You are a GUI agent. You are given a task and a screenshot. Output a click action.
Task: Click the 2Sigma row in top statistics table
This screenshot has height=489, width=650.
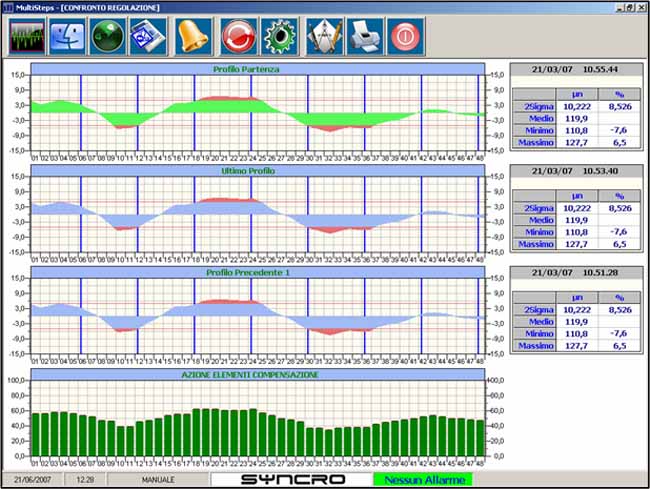533,105
